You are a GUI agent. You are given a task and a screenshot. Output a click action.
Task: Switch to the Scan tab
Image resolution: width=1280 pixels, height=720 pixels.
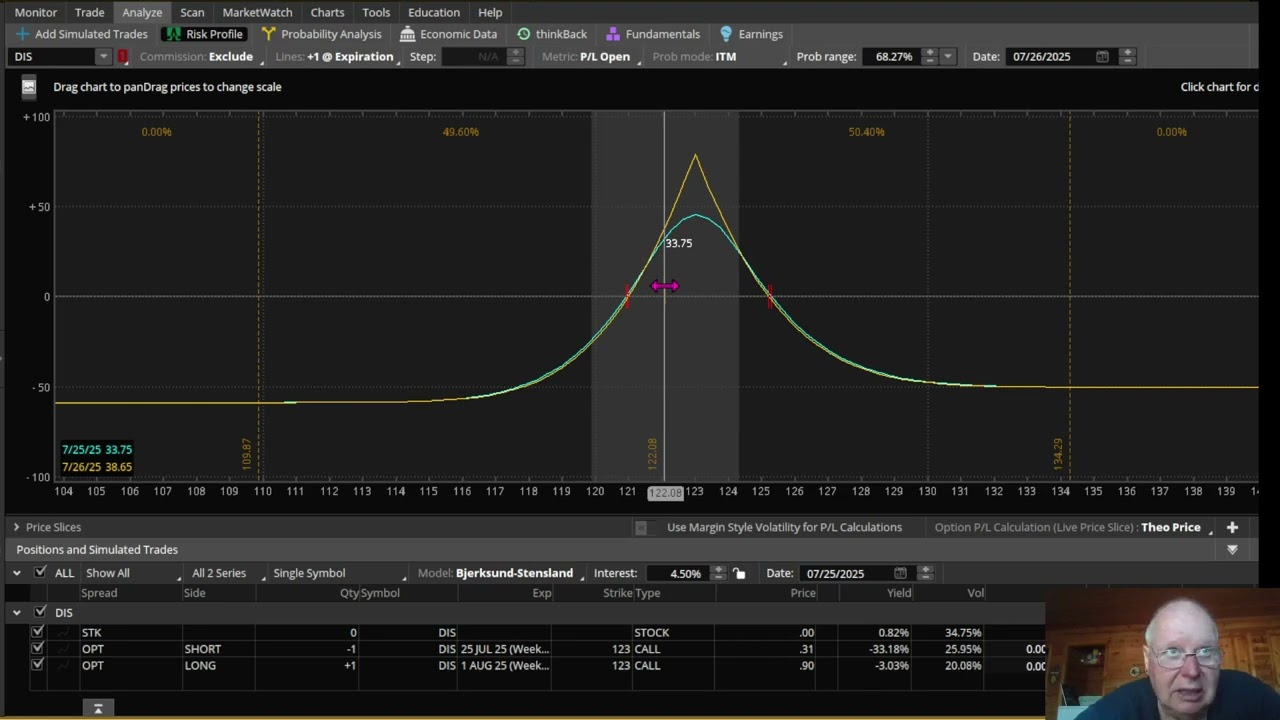(x=192, y=12)
